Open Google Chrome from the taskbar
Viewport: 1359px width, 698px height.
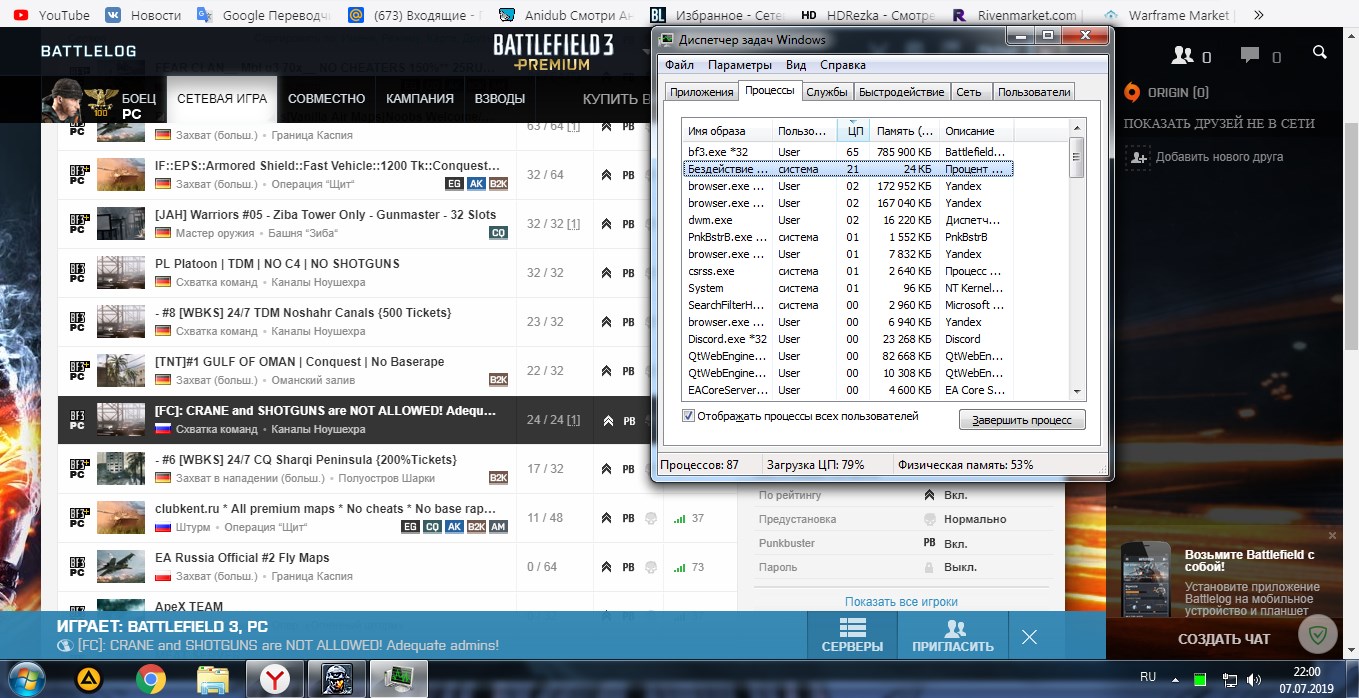[151, 680]
